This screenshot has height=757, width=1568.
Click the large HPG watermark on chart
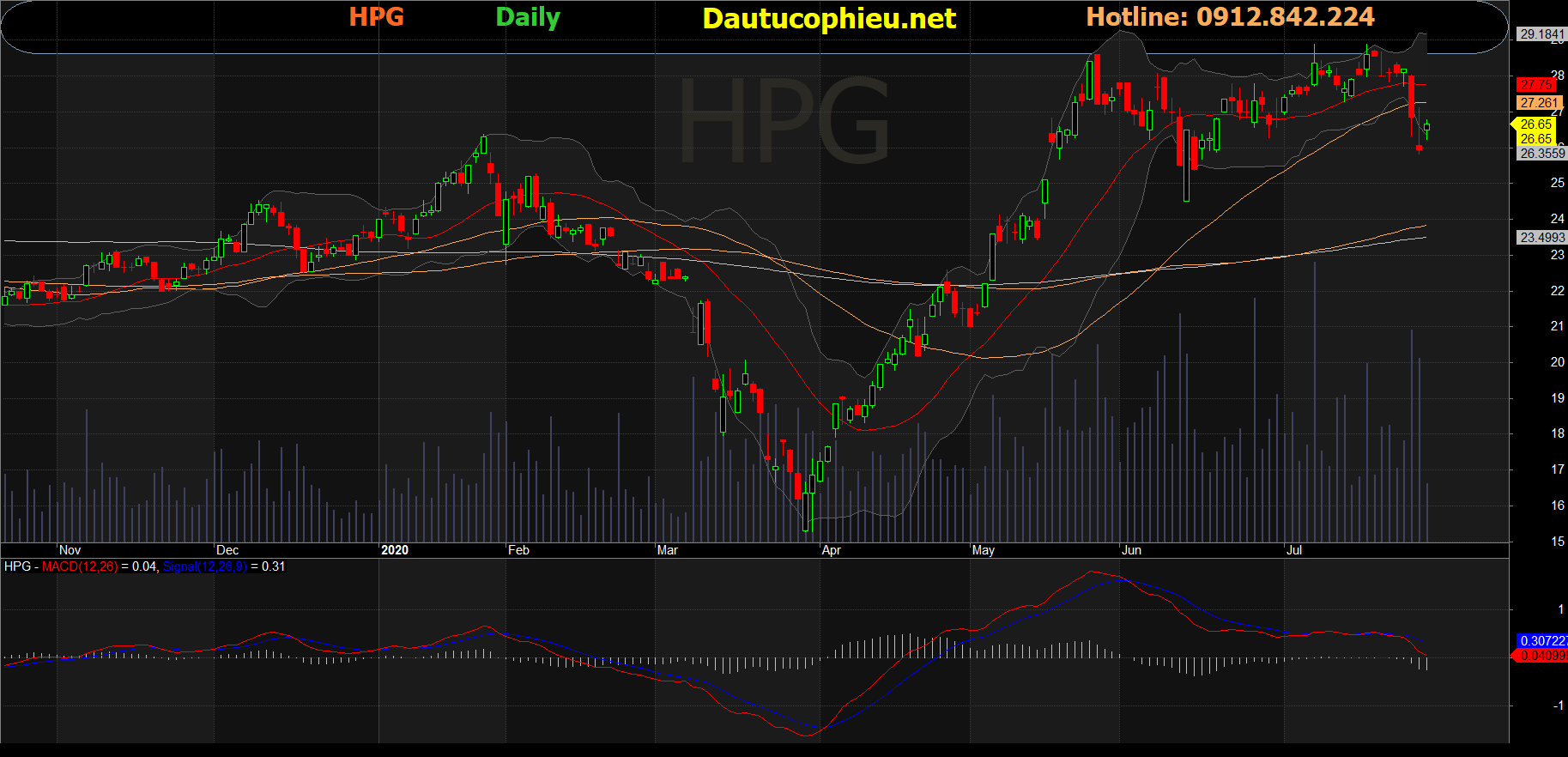click(784, 120)
